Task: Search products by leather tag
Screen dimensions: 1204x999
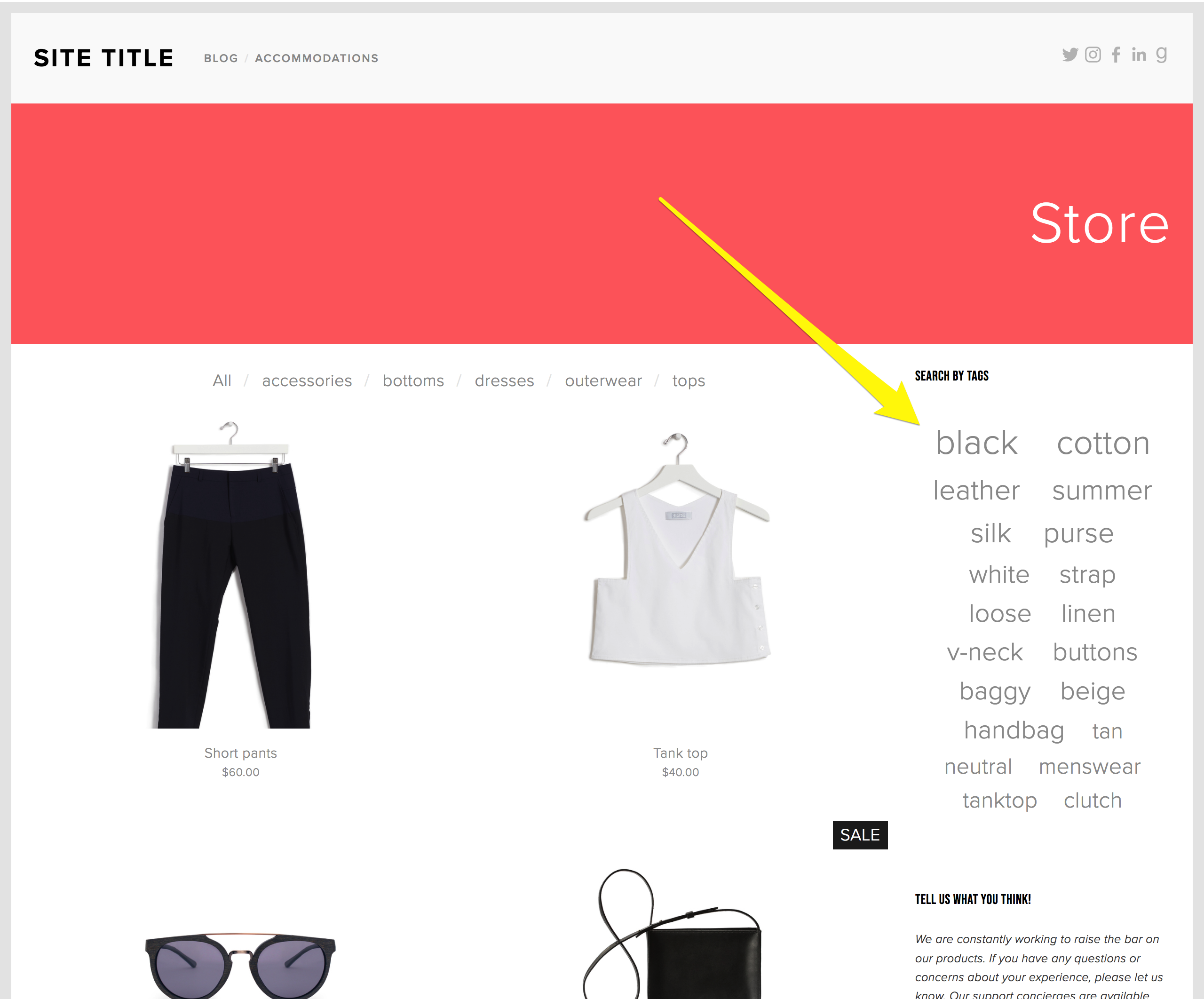Action: point(976,490)
